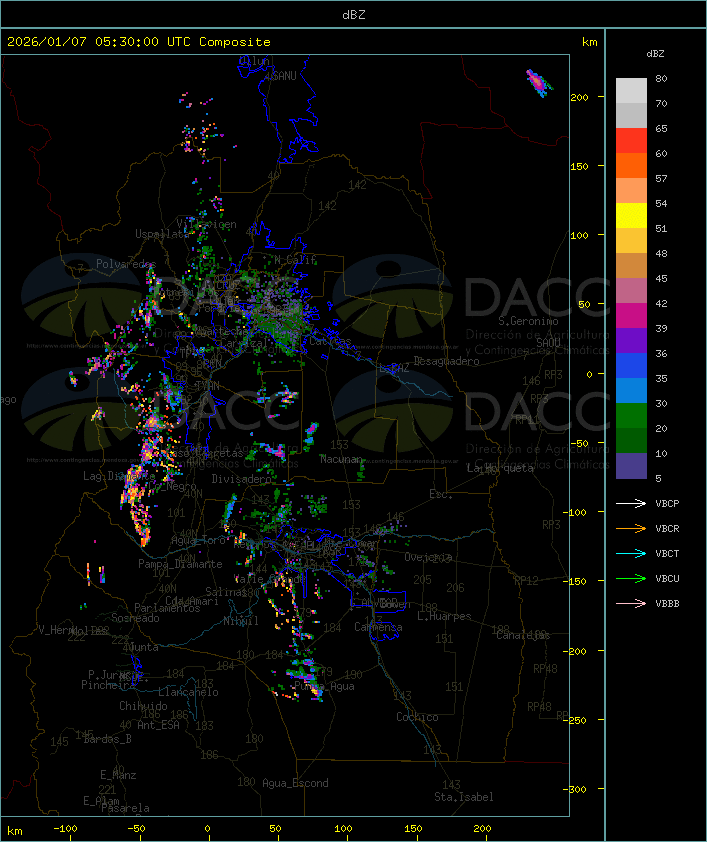Click the dBZ legend heading above color scale
Image resolution: width=707 pixels, height=842 pixels.
click(x=655, y=53)
